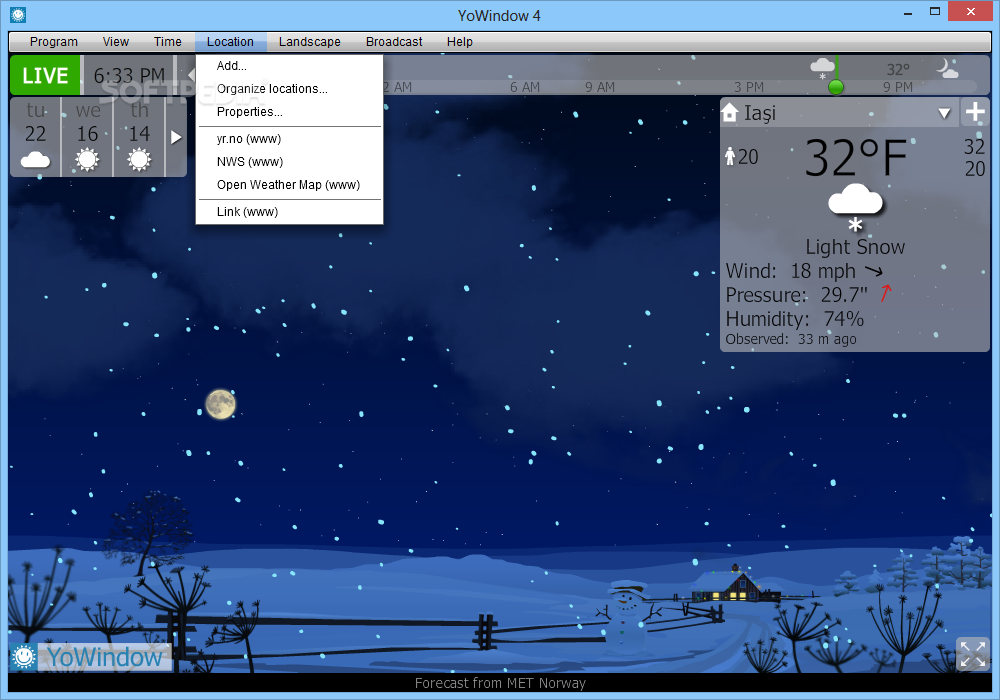This screenshot has height=700, width=1000.
Task: Click the YoWindow app icon in title bar
Action: click(18, 15)
